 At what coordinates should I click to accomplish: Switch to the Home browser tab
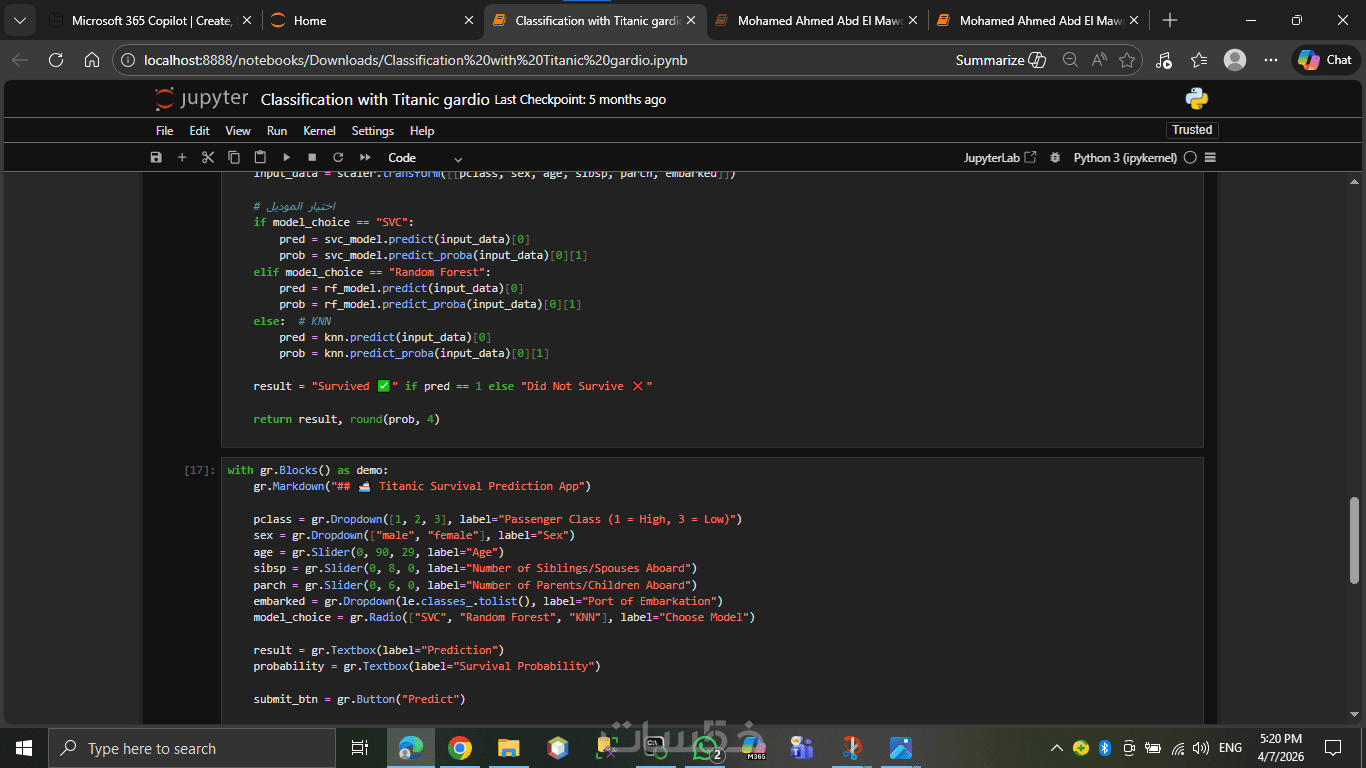click(x=310, y=20)
